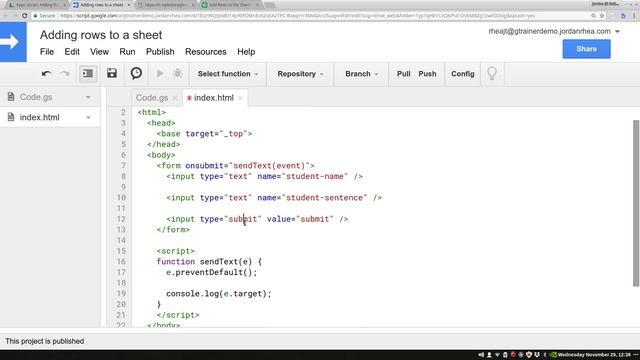Open the Repository dropdown
The width and height of the screenshot is (640, 360).
(x=300, y=74)
